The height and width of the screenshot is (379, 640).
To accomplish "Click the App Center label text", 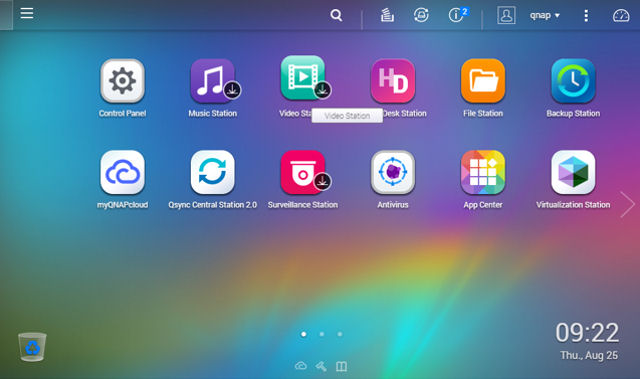I will [x=483, y=205].
